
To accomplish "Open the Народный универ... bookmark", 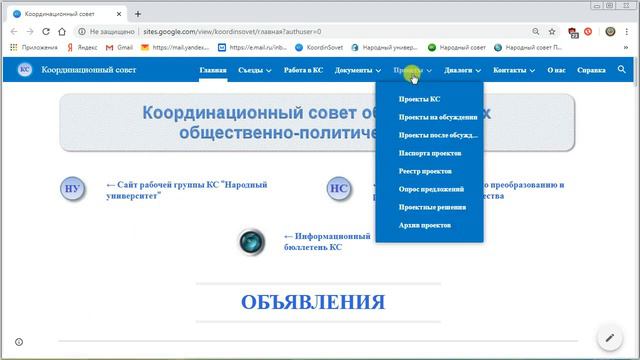I will tap(384, 47).
